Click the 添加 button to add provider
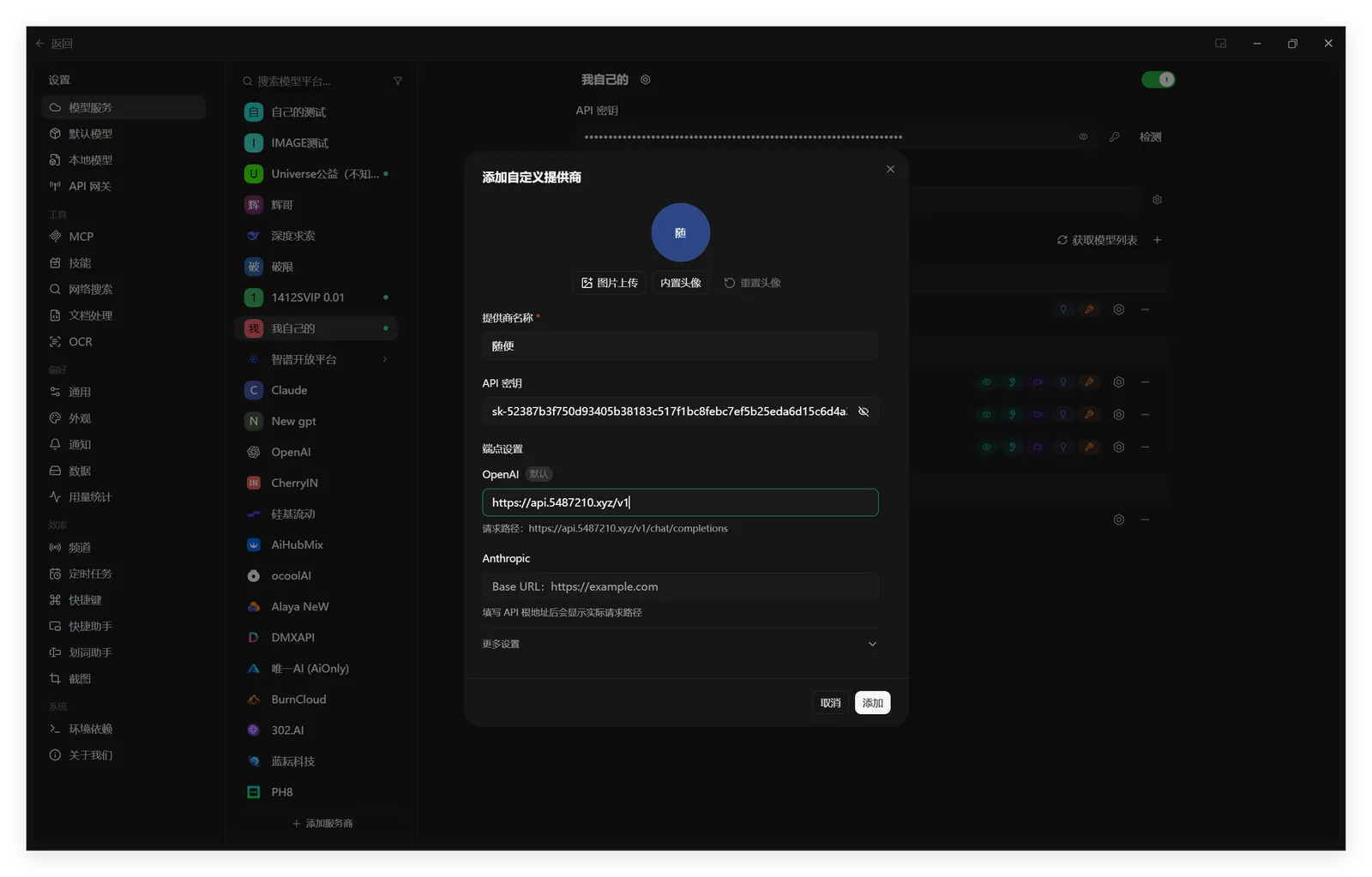The image size is (1372, 877). point(872,703)
